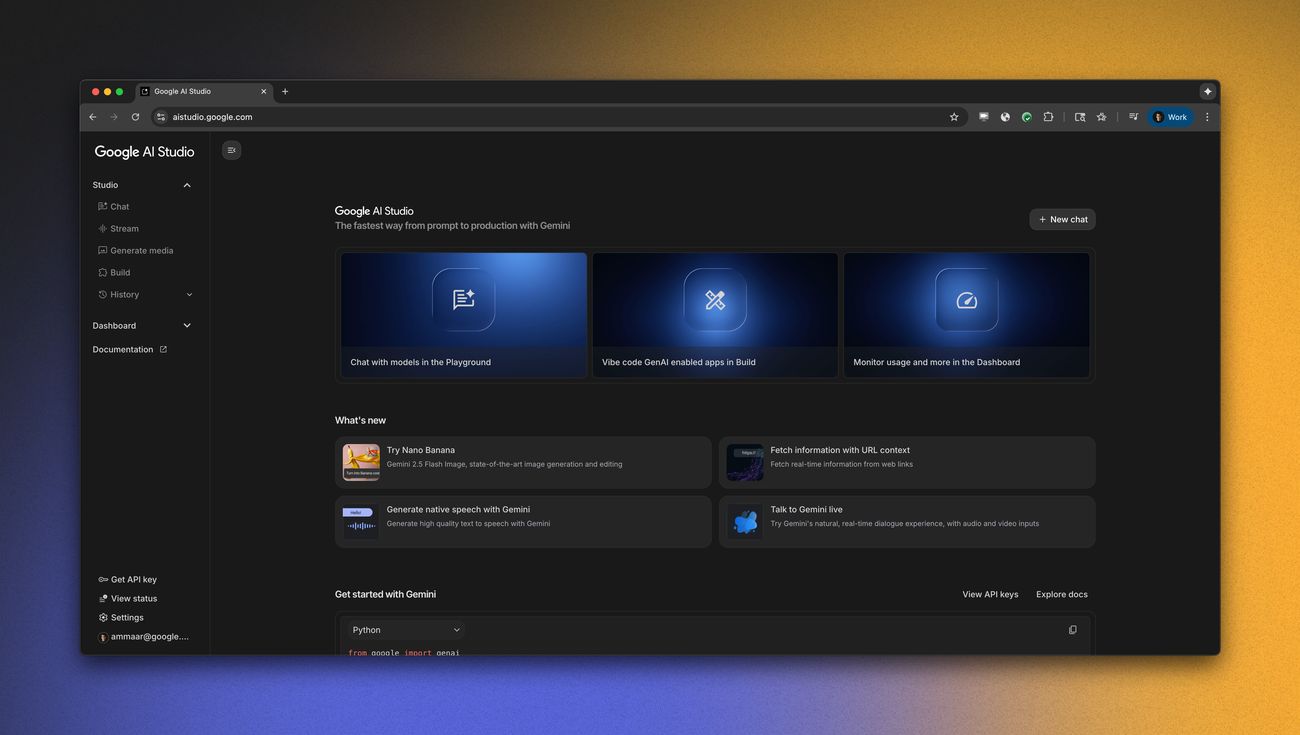
Task: Expand the History submenu chevron
Action: (189, 294)
